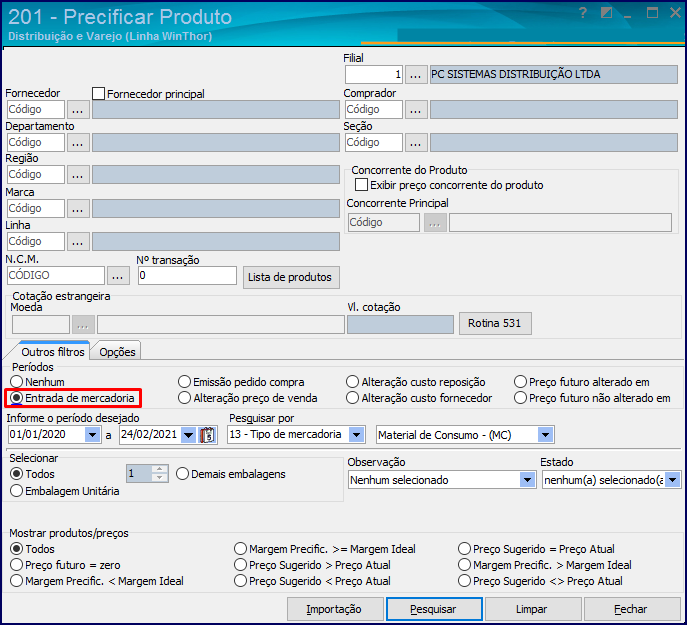The height and width of the screenshot is (625, 687).
Task: Click the Pesquisar button
Action: point(434,609)
